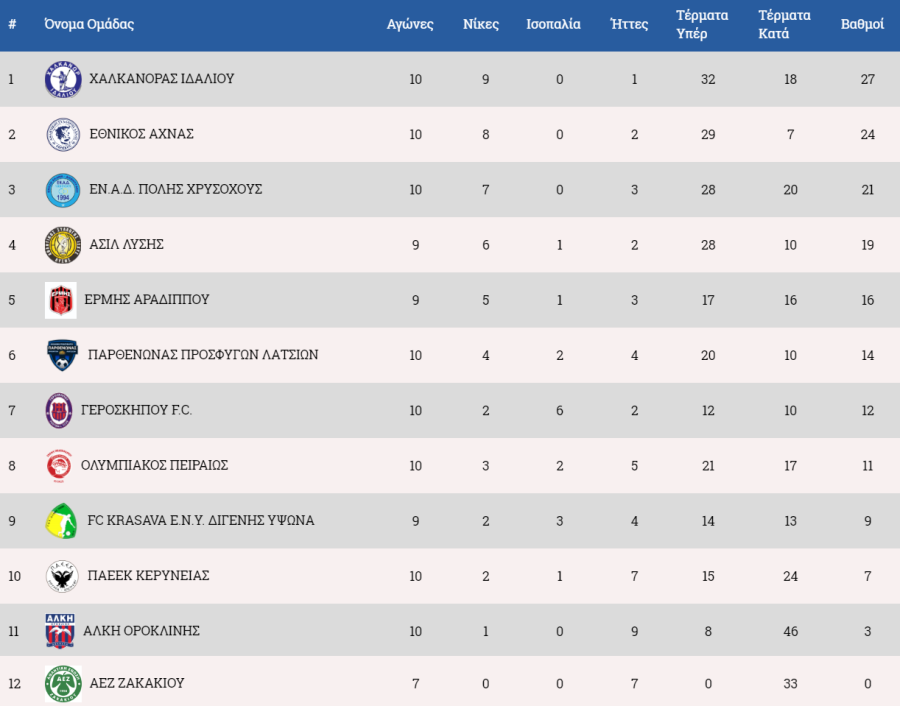Select goals-against value 24 in ΠΑΕΕΚ ΚΕΡΥΝΕΙΑΣ row
900x706 pixels.
pos(790,576)
